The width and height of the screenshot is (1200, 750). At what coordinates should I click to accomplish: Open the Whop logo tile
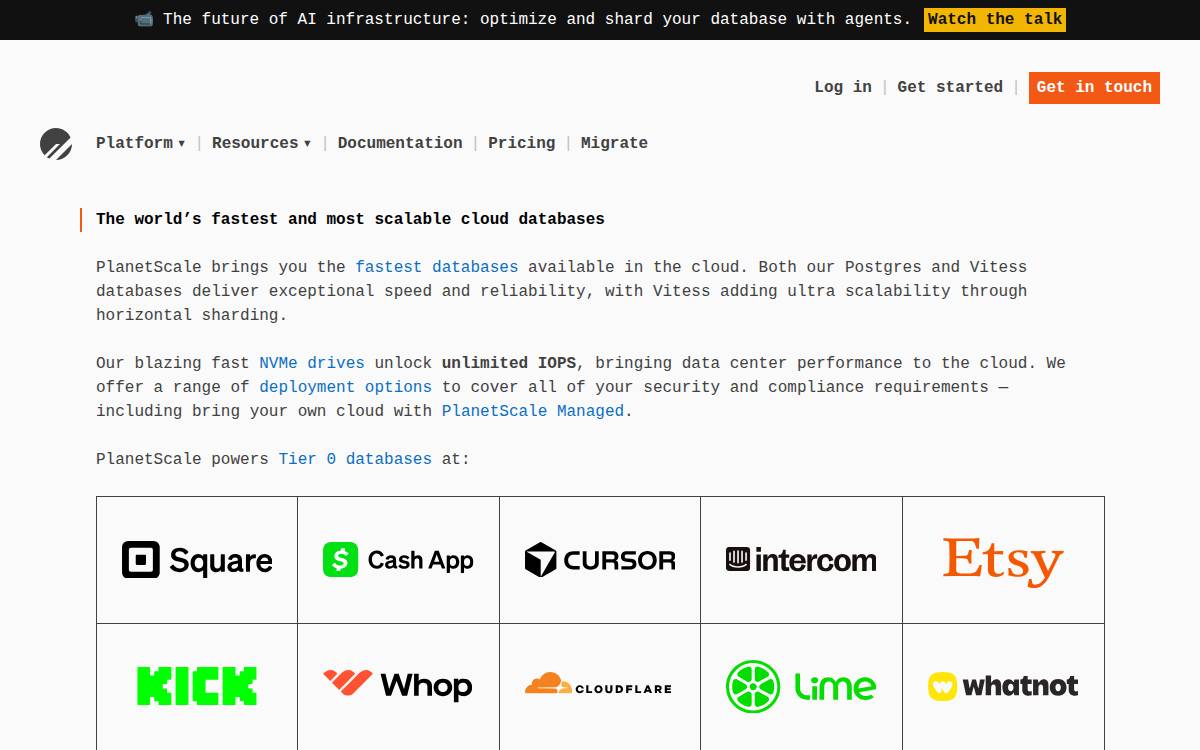coord(399,687)
